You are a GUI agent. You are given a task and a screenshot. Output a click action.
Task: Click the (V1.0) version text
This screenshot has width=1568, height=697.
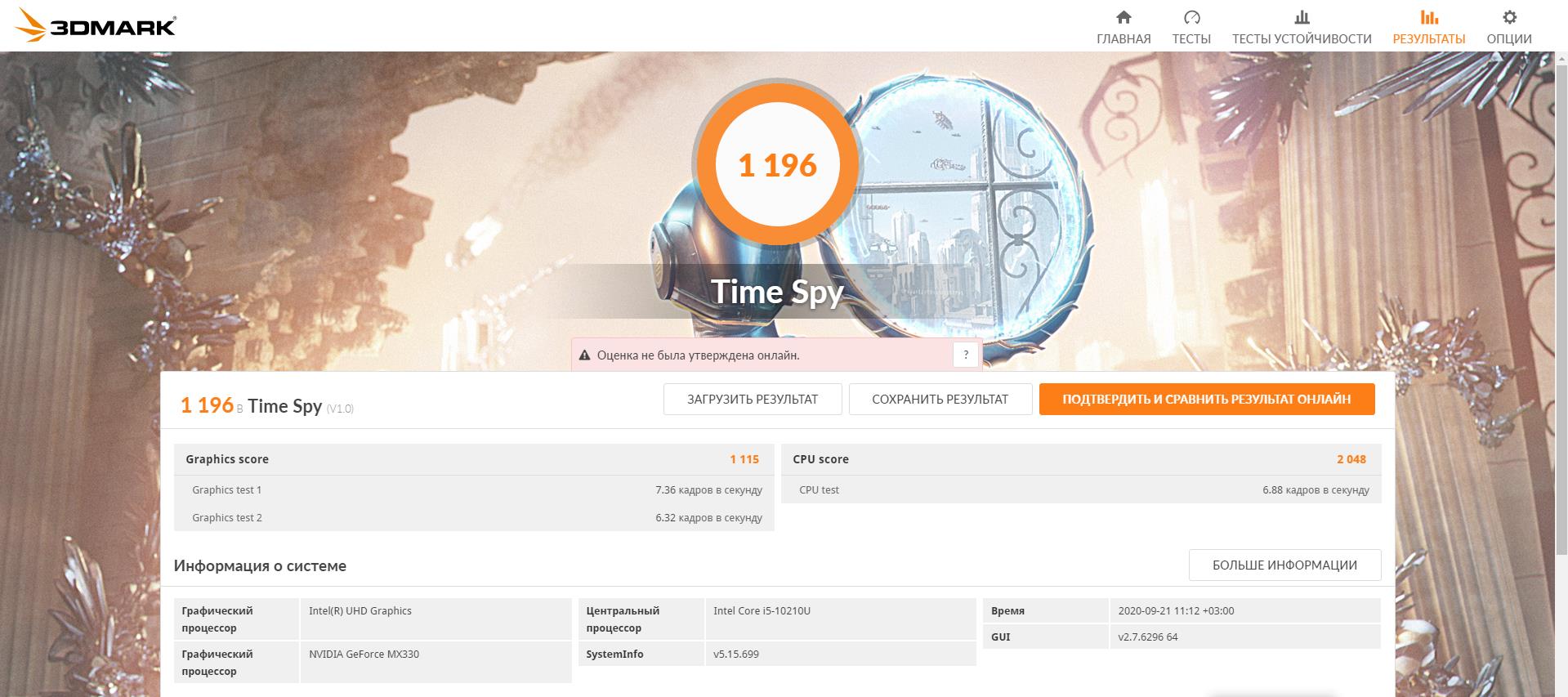(x=340, y=409)
